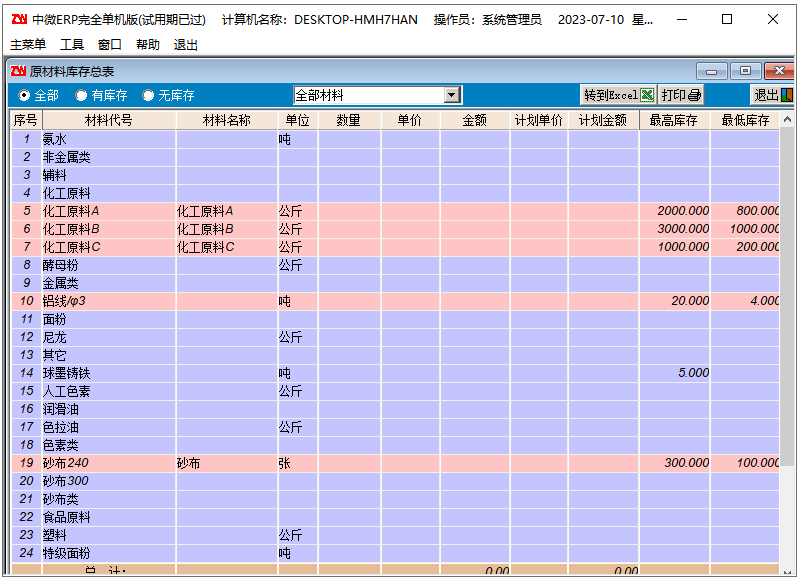799x580 pixels.
Task: Click the 单位 column header
Action: [298, 120]
